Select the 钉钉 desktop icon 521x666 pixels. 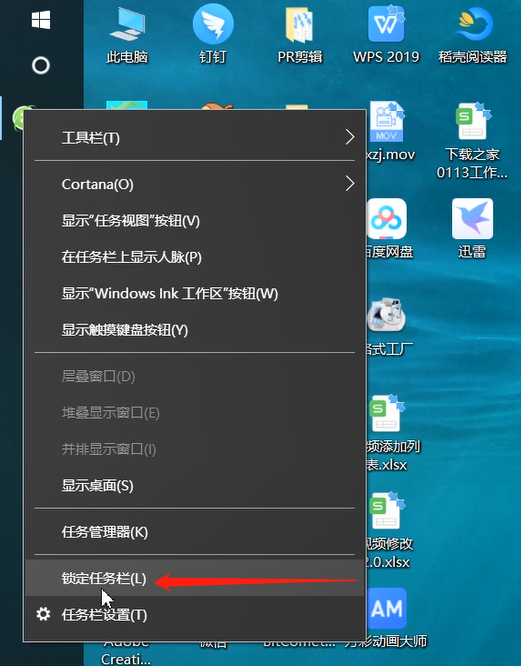pos(213,35)
